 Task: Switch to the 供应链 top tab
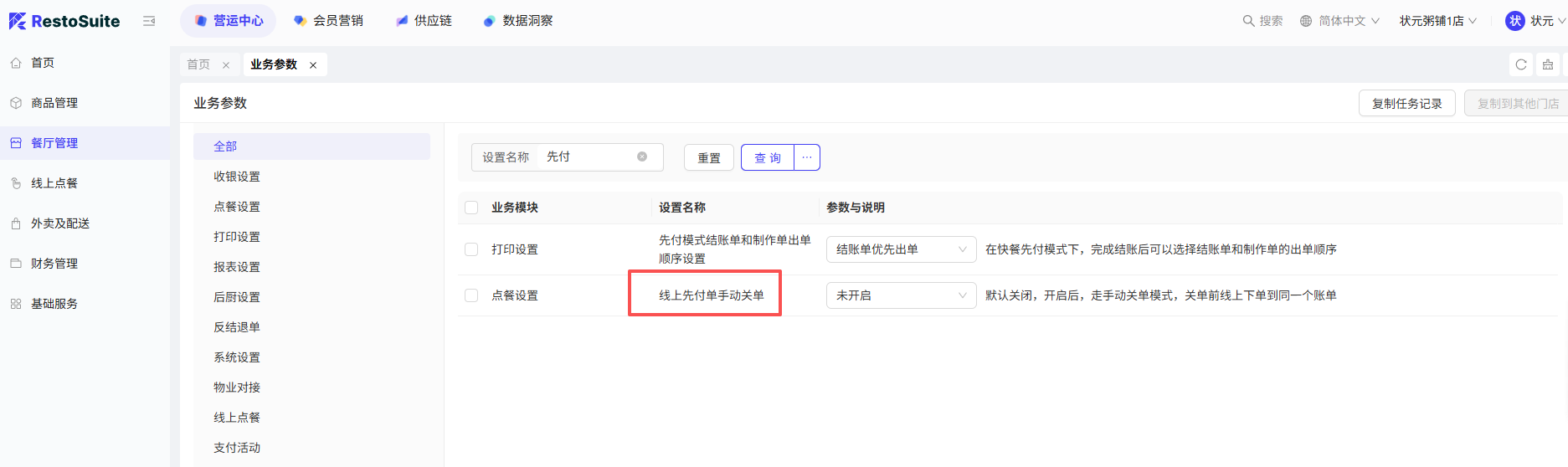[424, 21]
